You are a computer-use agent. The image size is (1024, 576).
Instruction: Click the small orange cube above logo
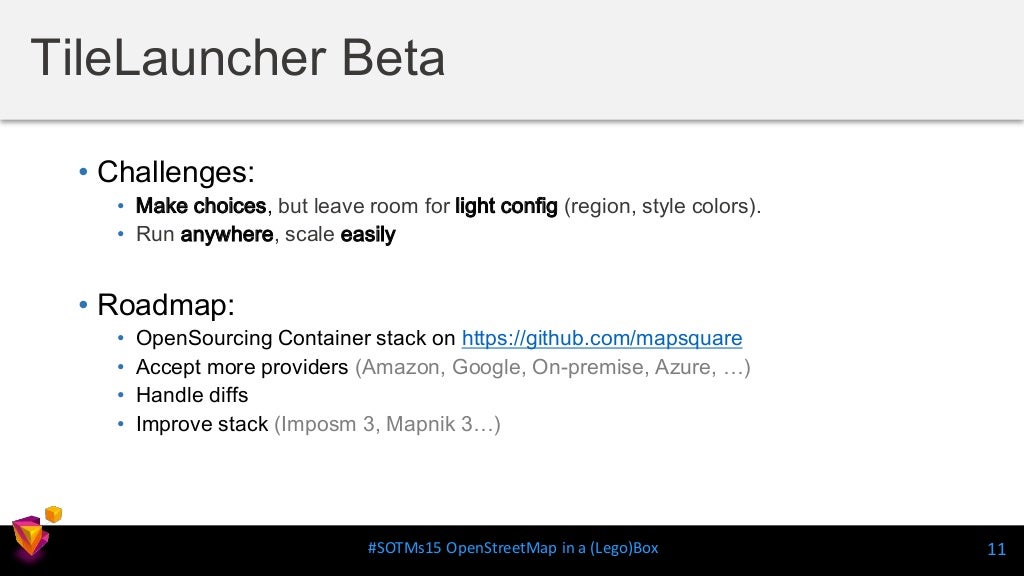[54, 514]
